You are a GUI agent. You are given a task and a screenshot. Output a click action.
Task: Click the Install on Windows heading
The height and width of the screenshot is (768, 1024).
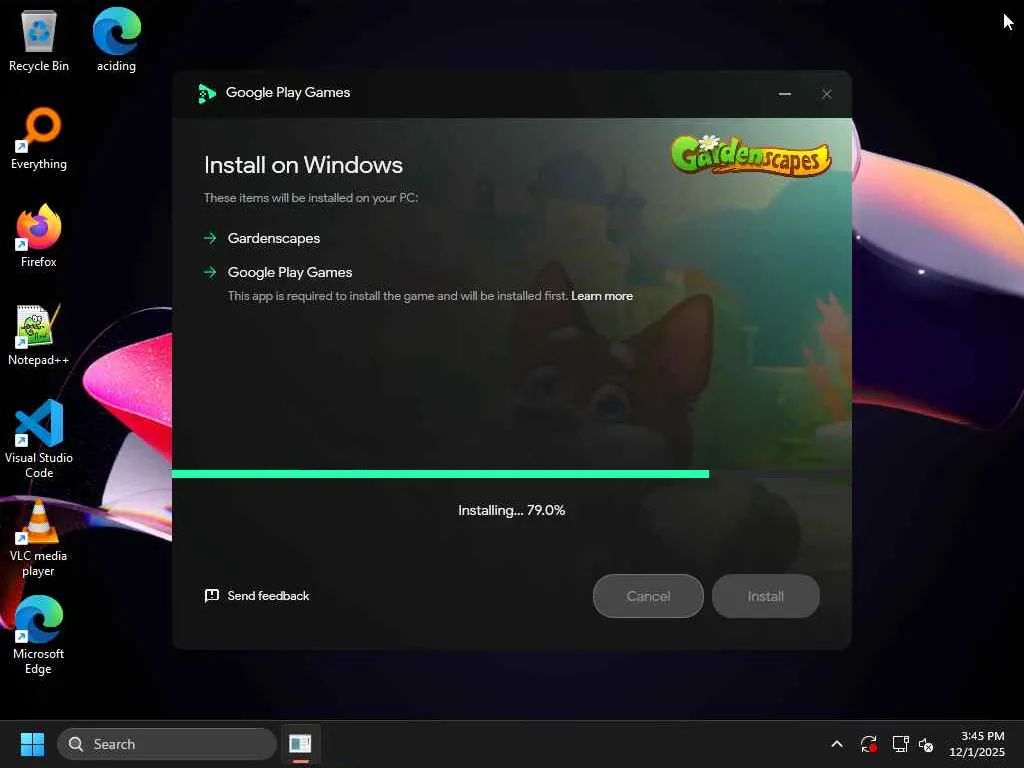303,165
